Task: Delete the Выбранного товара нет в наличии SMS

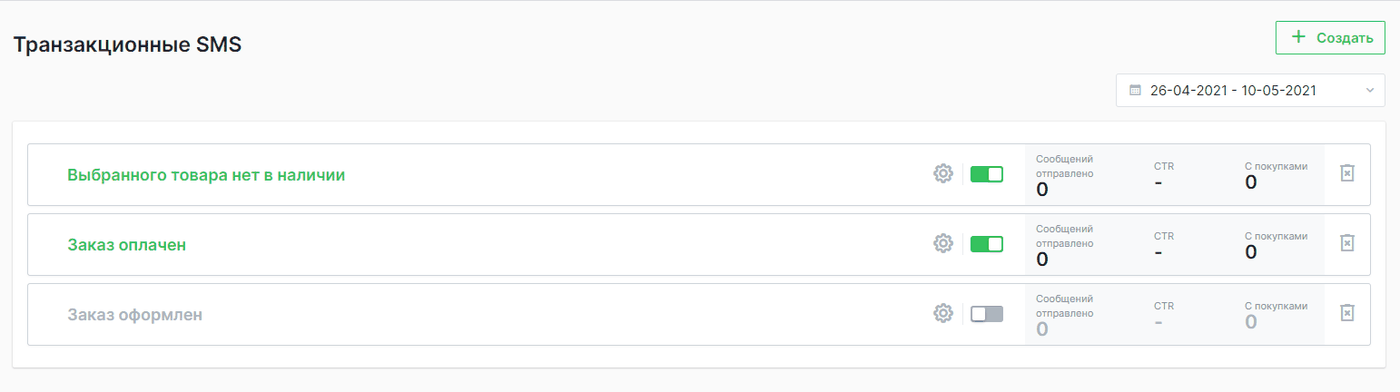Action: (x=1347, y=174)
